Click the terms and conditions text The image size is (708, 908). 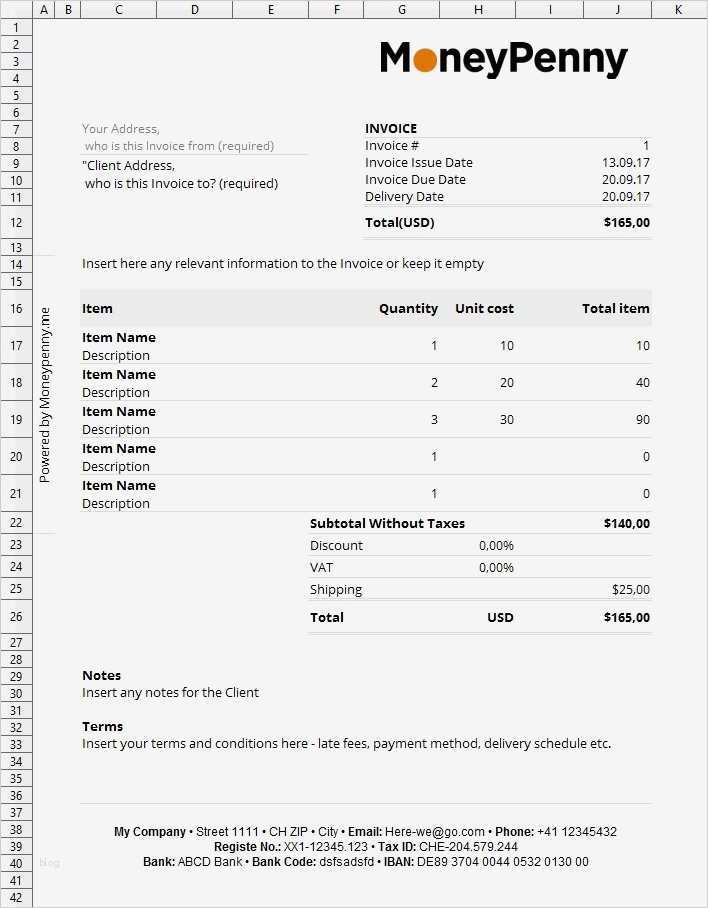tap(346, 744)
